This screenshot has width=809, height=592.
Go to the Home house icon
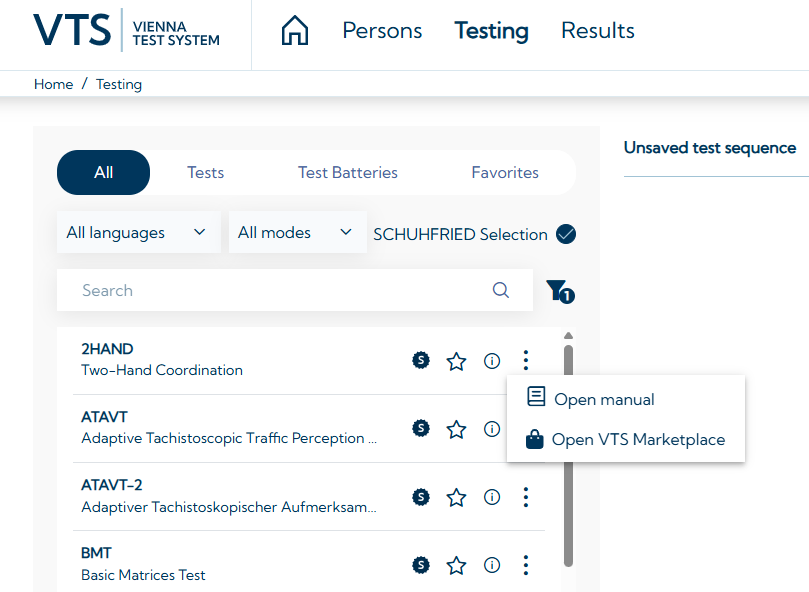294,31
